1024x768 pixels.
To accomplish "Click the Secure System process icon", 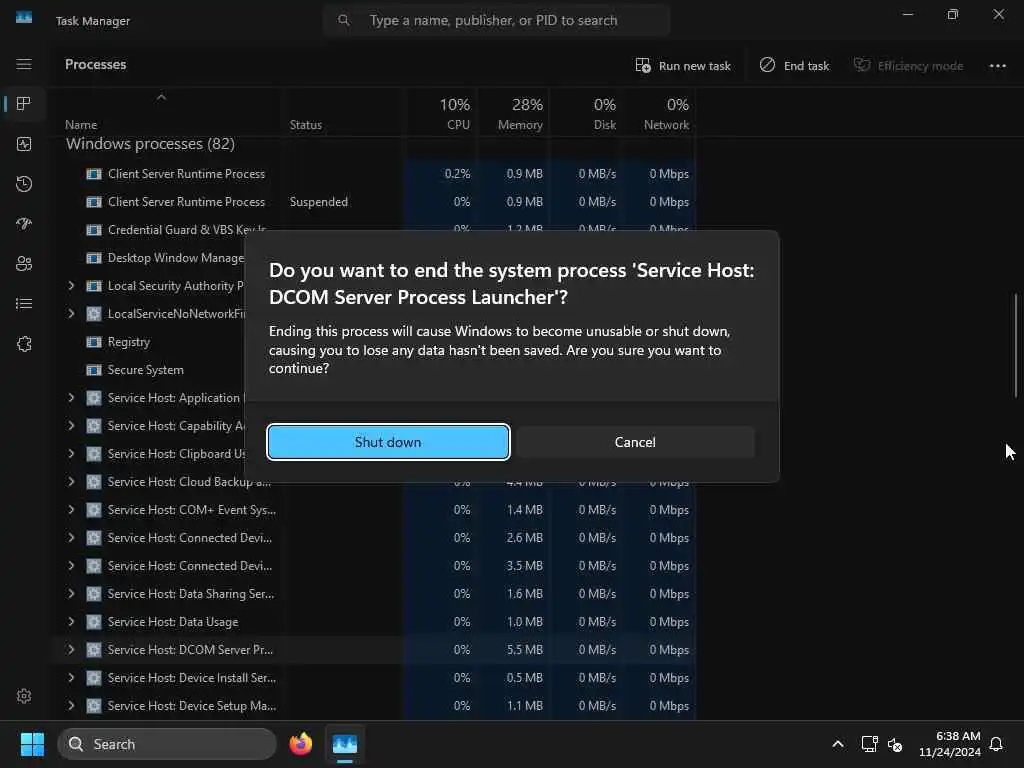I will coord(94,370).
